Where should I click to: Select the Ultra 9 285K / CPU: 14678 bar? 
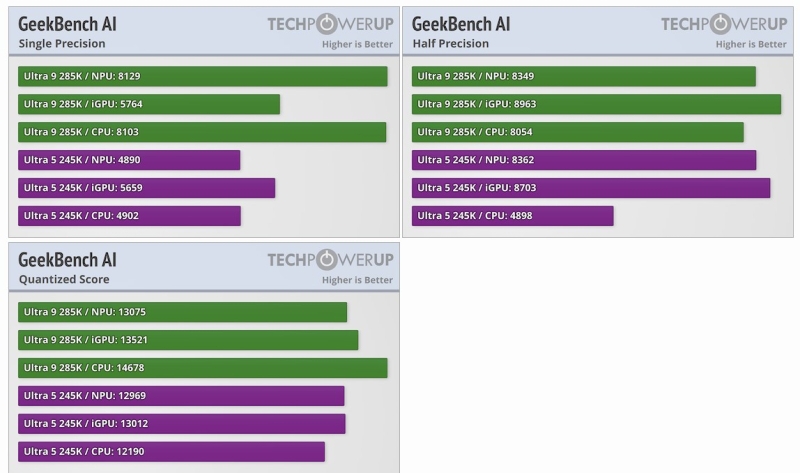(x=202, y=368)
